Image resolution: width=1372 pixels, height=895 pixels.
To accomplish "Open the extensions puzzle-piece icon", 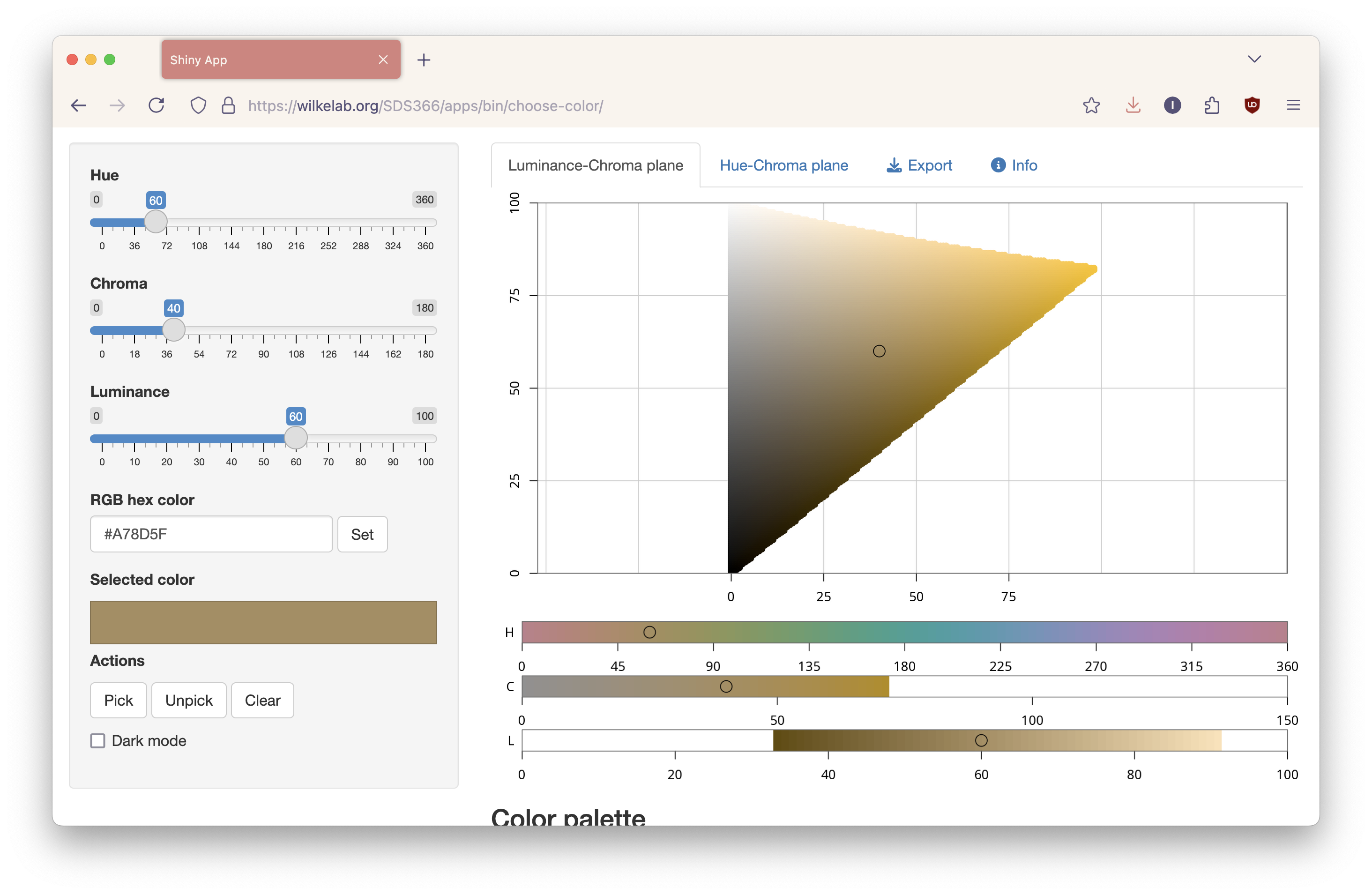I will [1212, 105].
